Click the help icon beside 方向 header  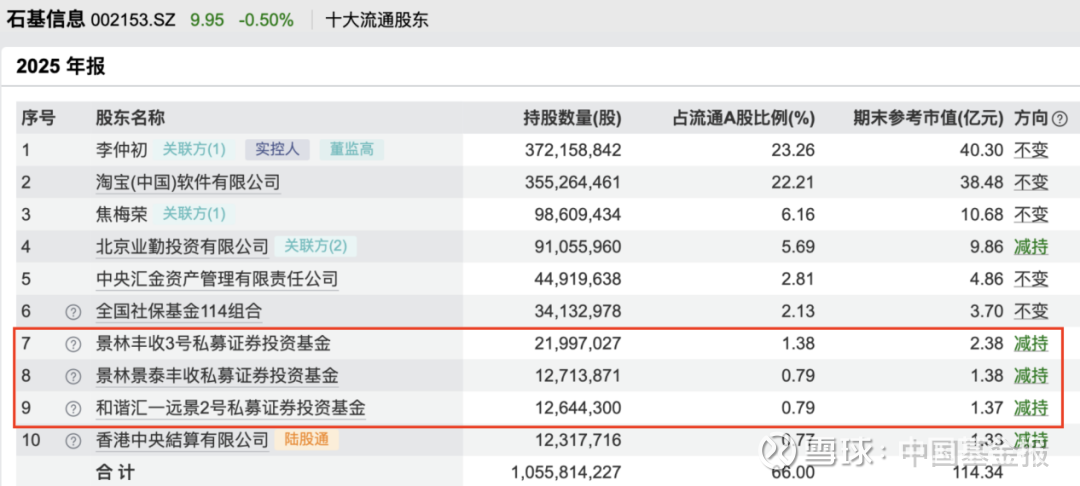tap(1059, 118)
